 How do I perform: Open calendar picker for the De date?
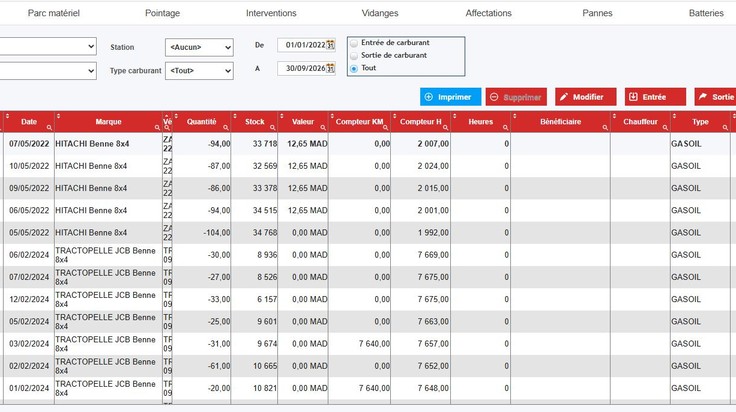(330, 45)
